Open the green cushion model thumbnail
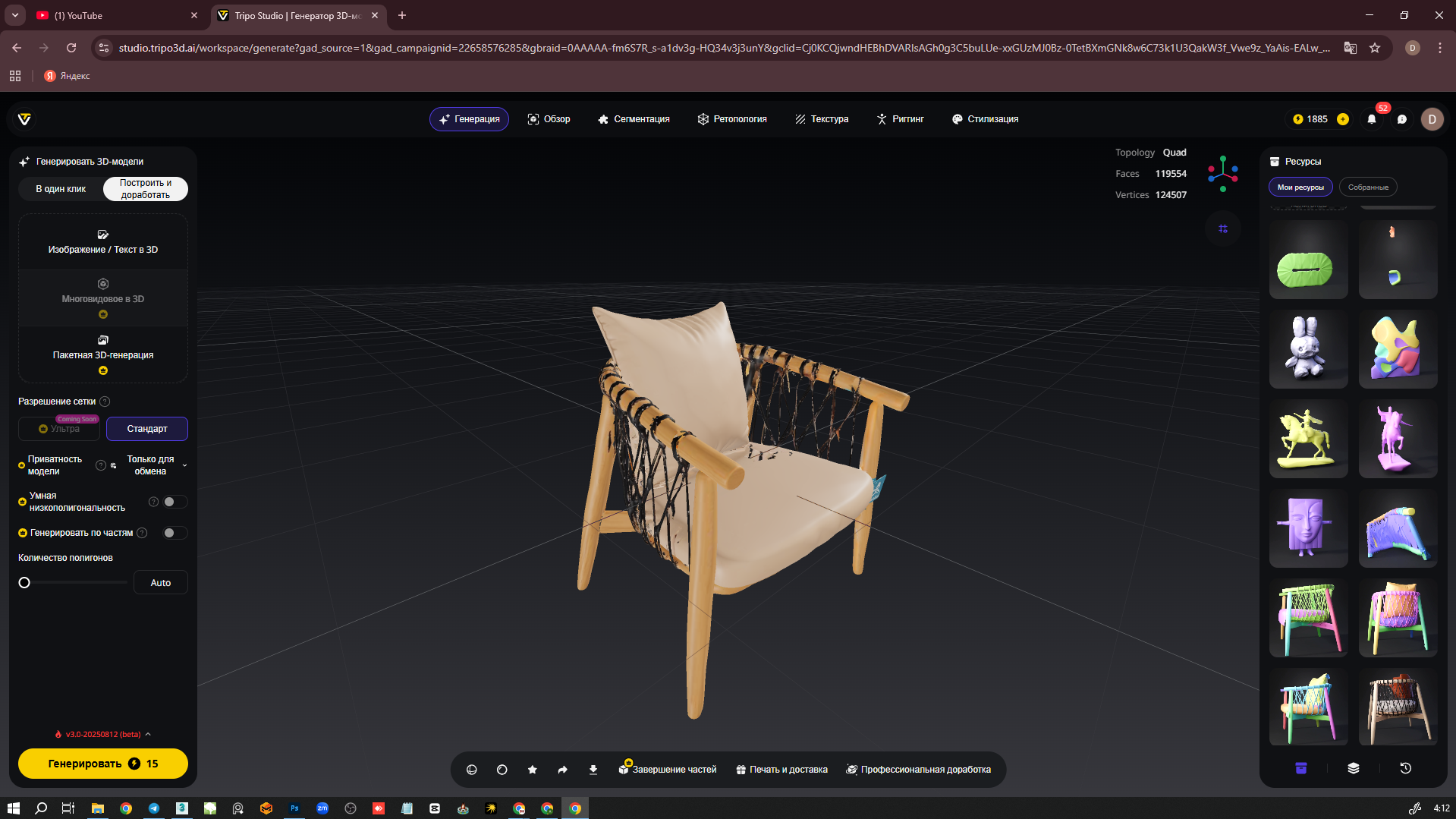 click(x=1308, y=260)
